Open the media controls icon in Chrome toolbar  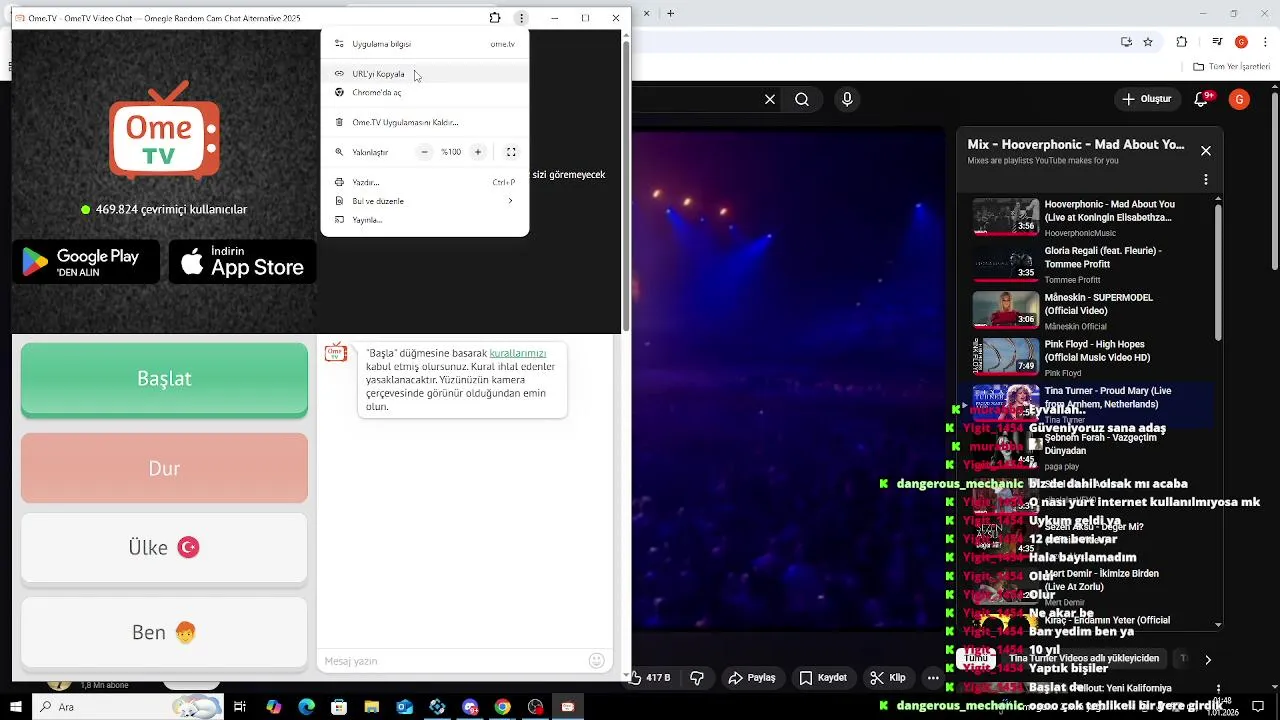(1217, 42)
